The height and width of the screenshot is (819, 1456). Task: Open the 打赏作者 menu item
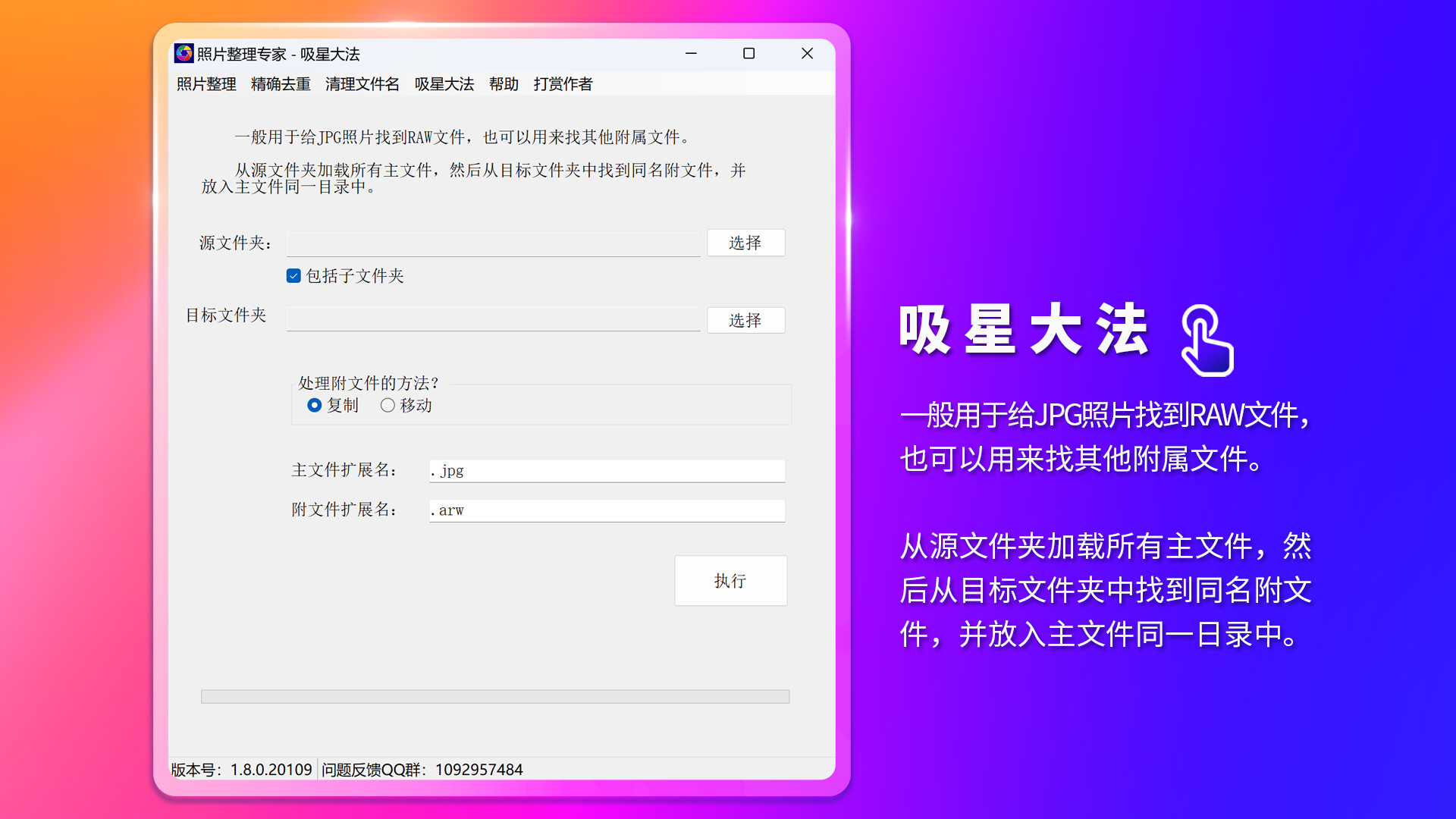pyautogui.click(x=562, y=84)
